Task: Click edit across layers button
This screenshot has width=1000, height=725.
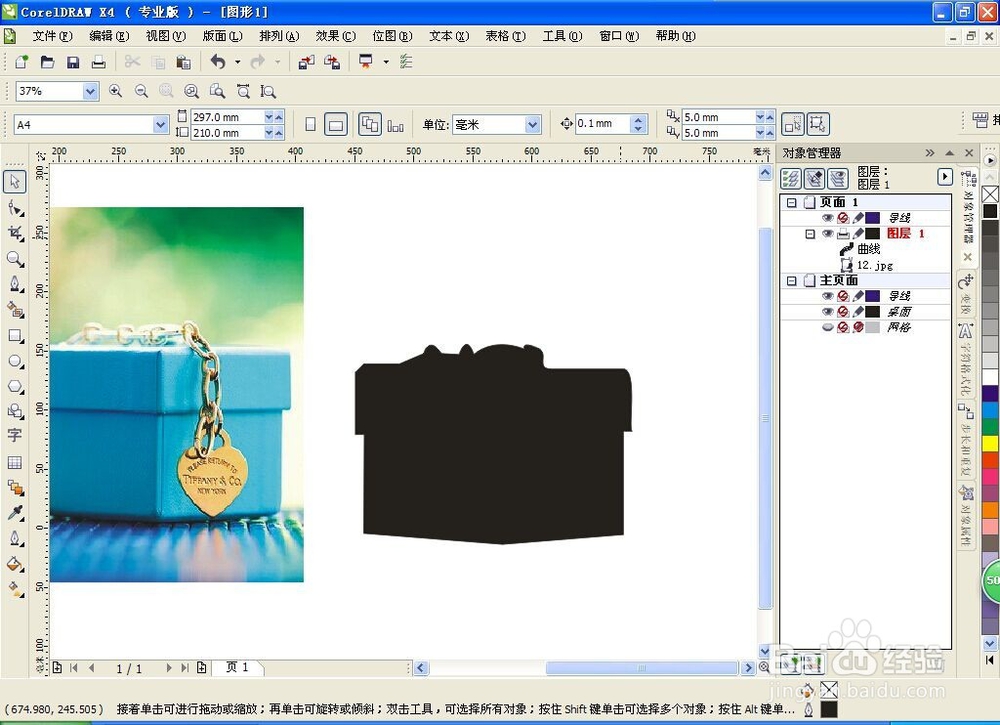Action: point(814,179)
